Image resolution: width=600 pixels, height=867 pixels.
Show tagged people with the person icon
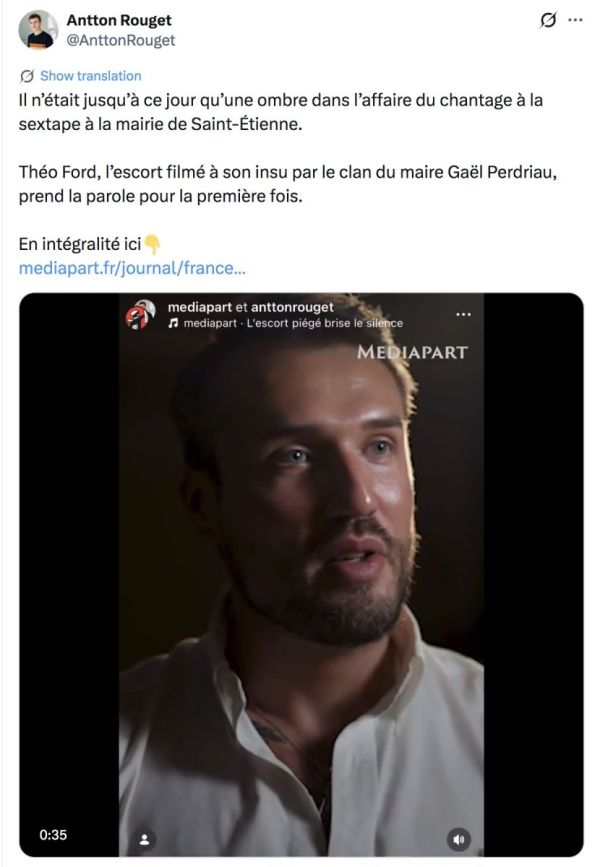145,838
